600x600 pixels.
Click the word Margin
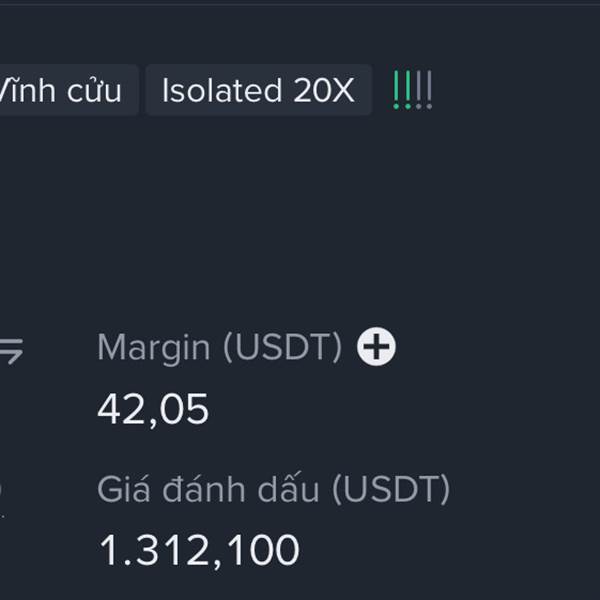tap(154, 348)
